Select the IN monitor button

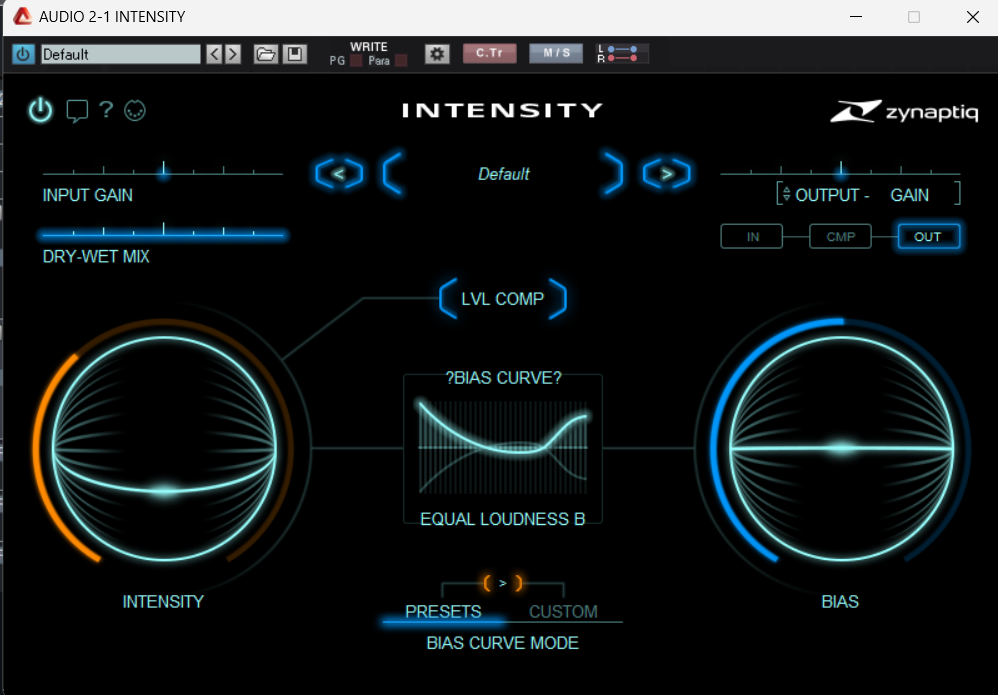(752, 237)
